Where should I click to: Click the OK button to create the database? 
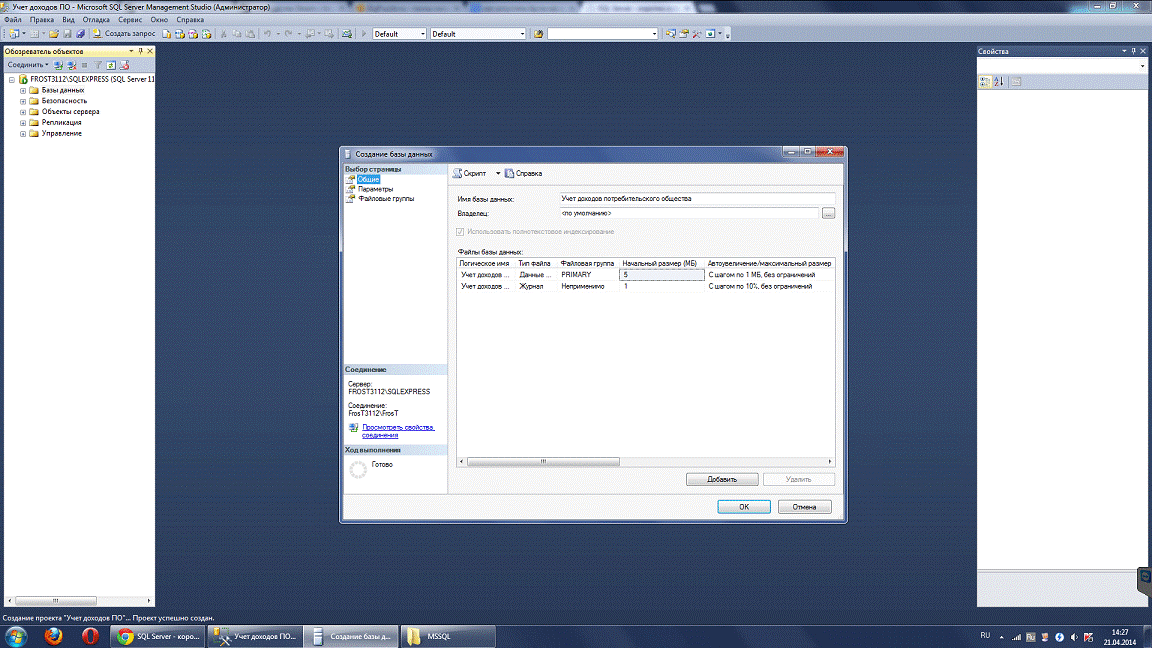click(744, 507)
